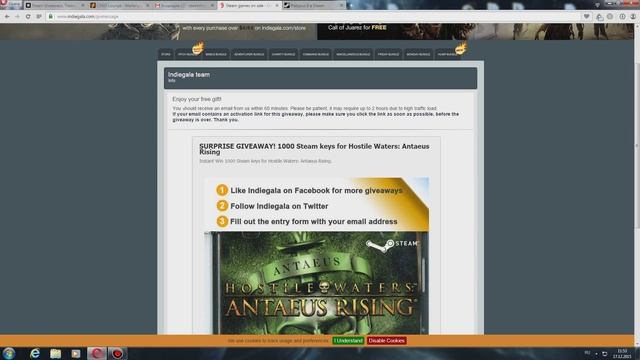Click the extension icon left of the account icon
Viewport: 640px width, 360px height.
(x=622, y=16)
